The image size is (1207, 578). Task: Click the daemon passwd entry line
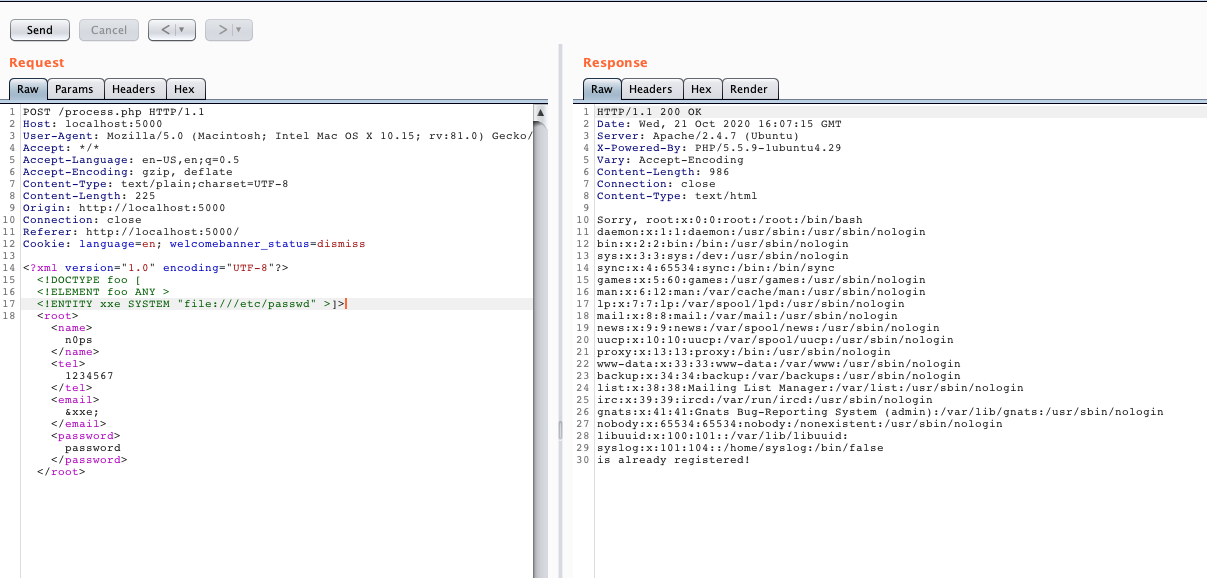(x=761, y=232)
